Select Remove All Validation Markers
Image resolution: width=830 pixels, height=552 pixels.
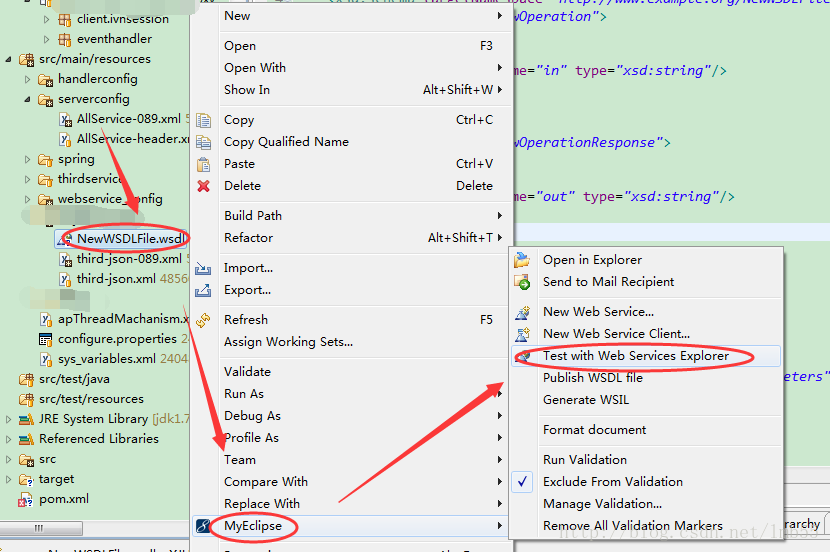[x=646, y=526]
